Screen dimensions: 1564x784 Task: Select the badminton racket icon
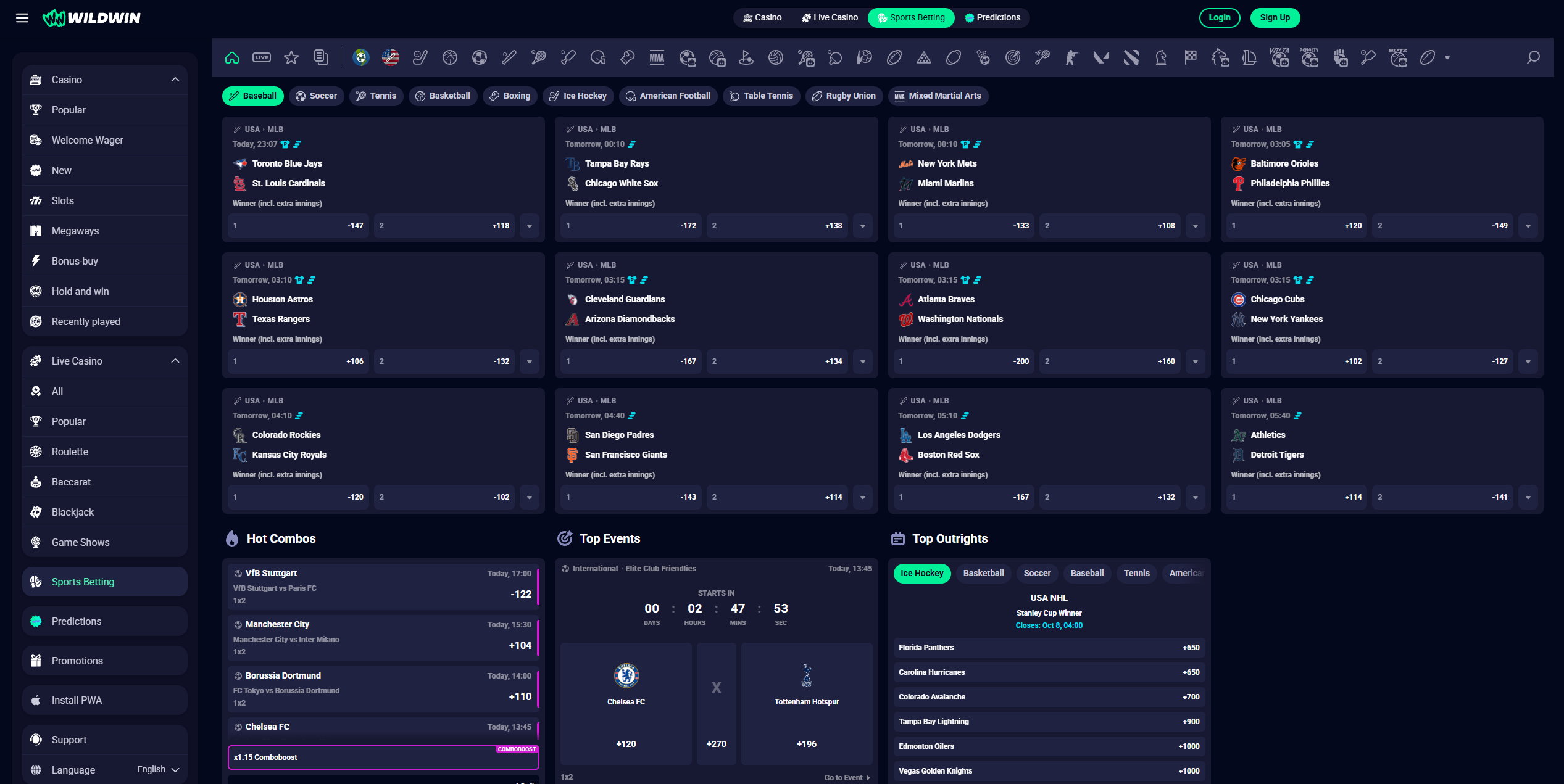click(x=1042, y=58)
